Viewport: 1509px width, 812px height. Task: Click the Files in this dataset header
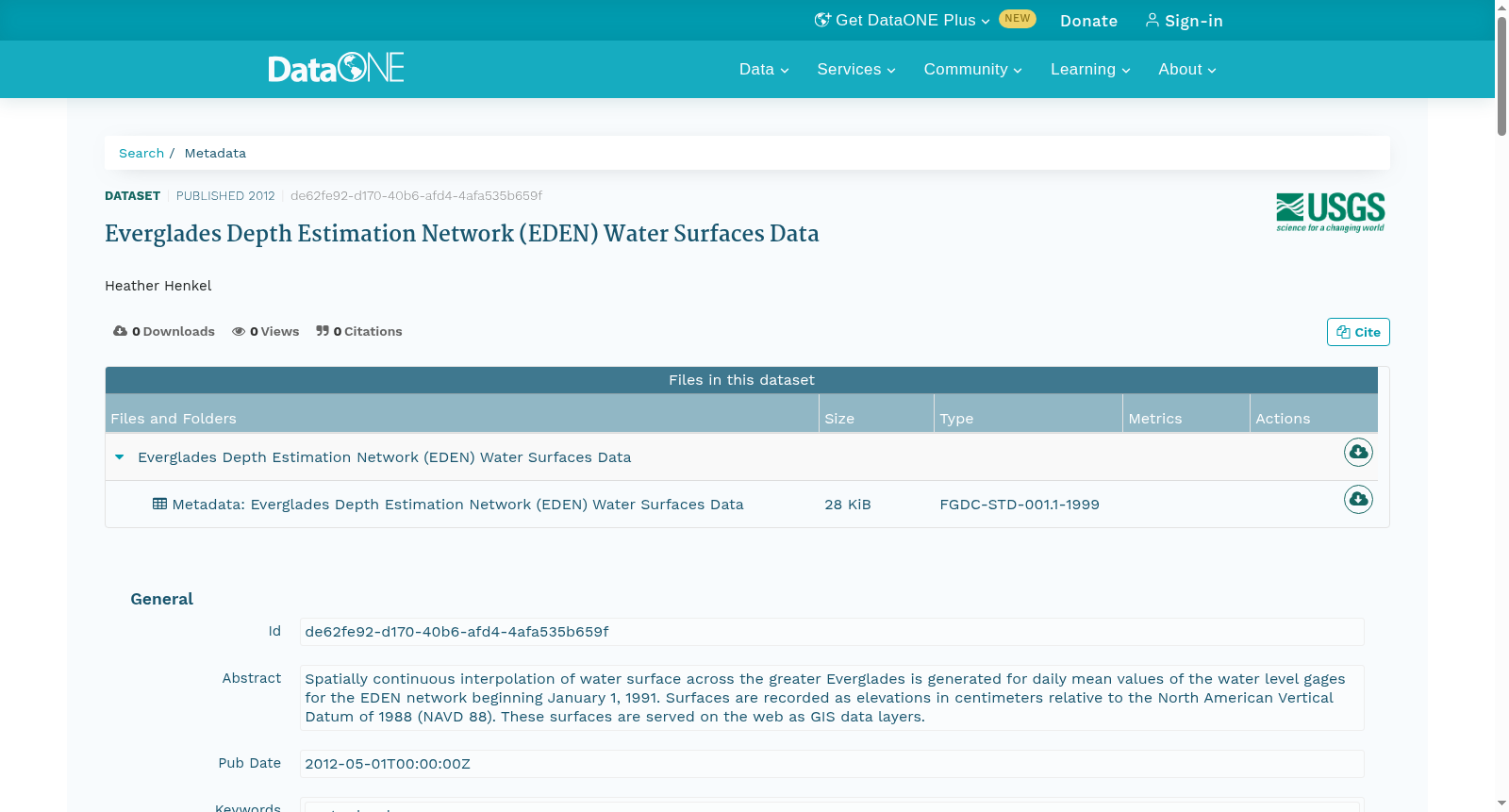click(741, 380)
